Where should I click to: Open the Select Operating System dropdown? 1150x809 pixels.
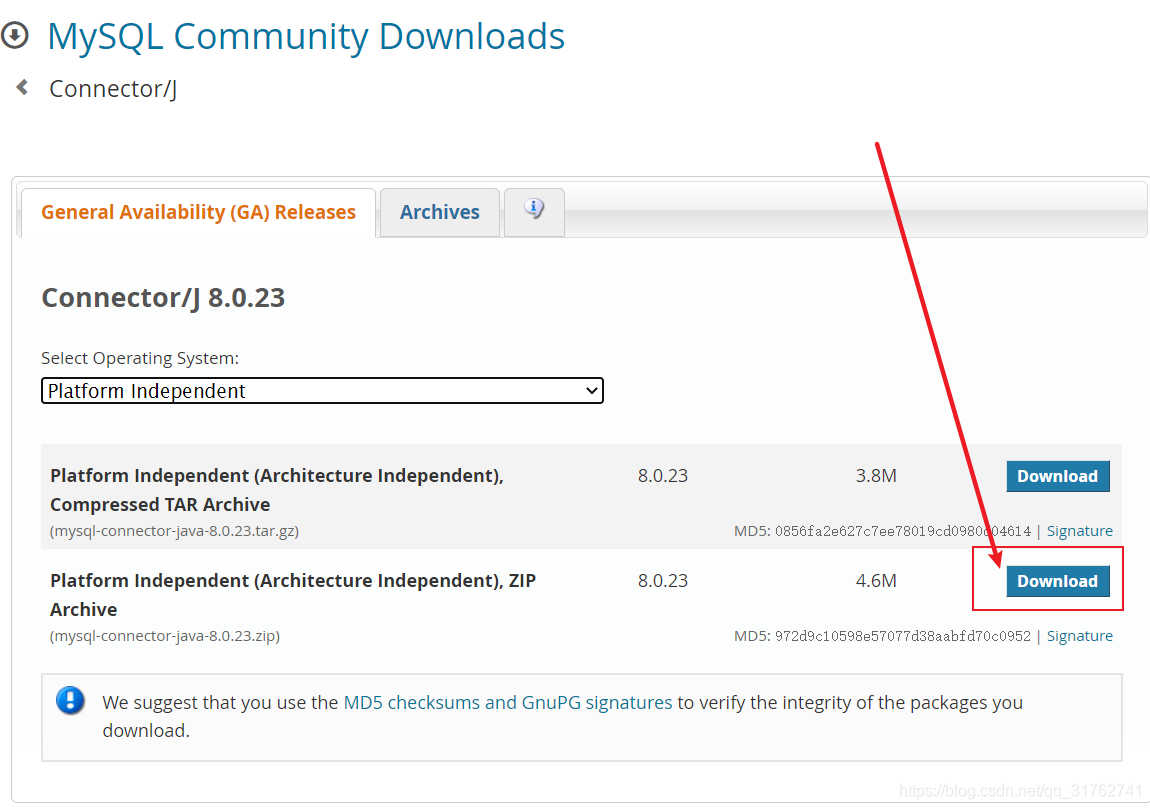click(x=322, y=391)
